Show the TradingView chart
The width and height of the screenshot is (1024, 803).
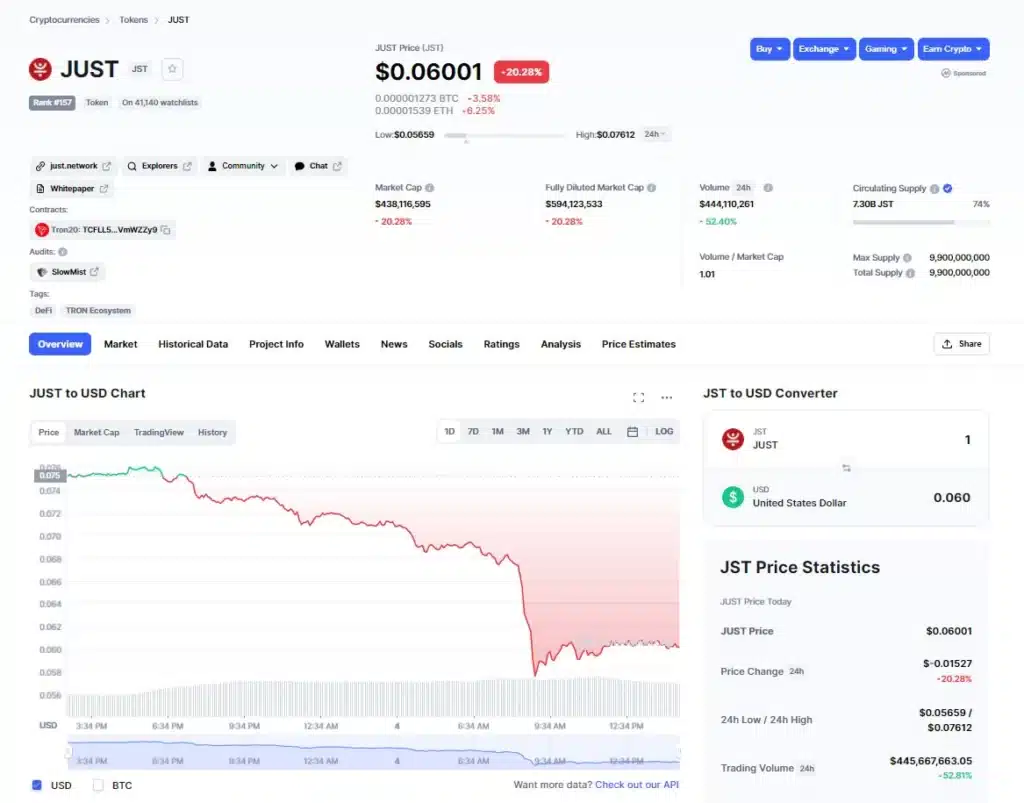tap(159, 432)
